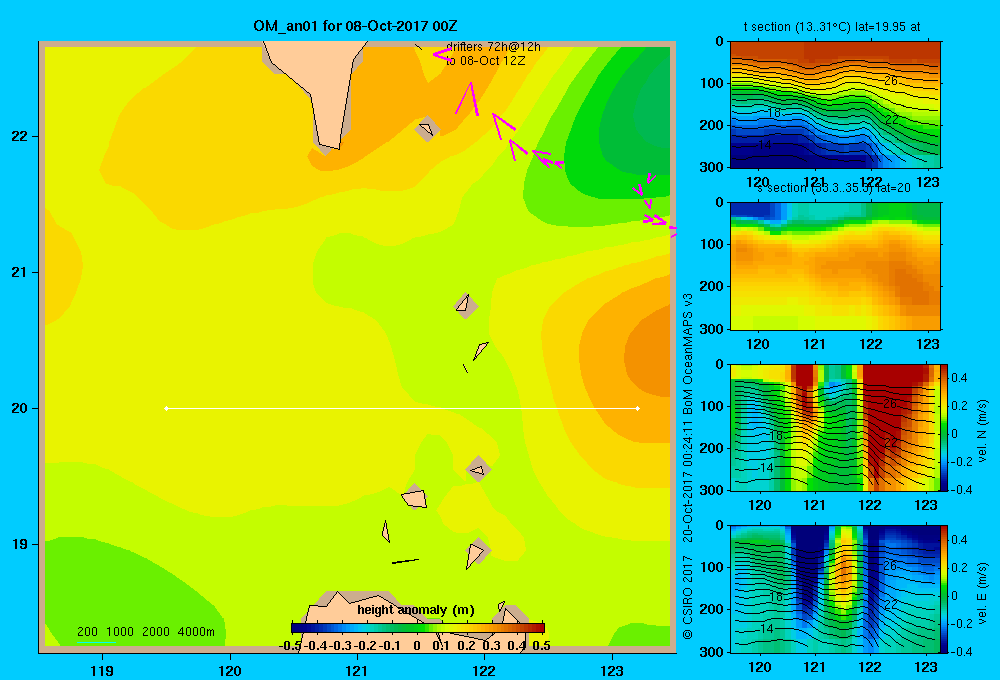Click the '-0.5' tick on height anomaly colorbar
The height and width of the screenshot is (680, 1000).
[x=290, y=646]
